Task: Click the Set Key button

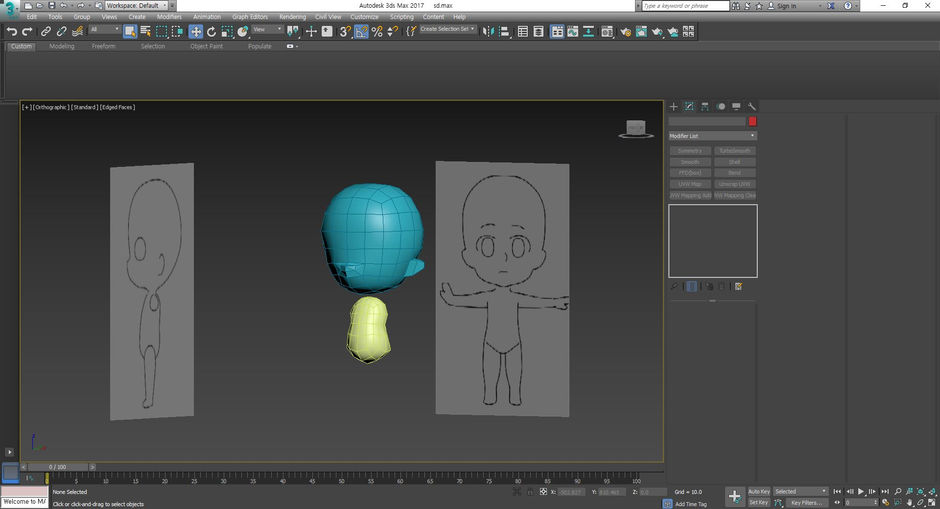Action: click(x=759, y=502)
